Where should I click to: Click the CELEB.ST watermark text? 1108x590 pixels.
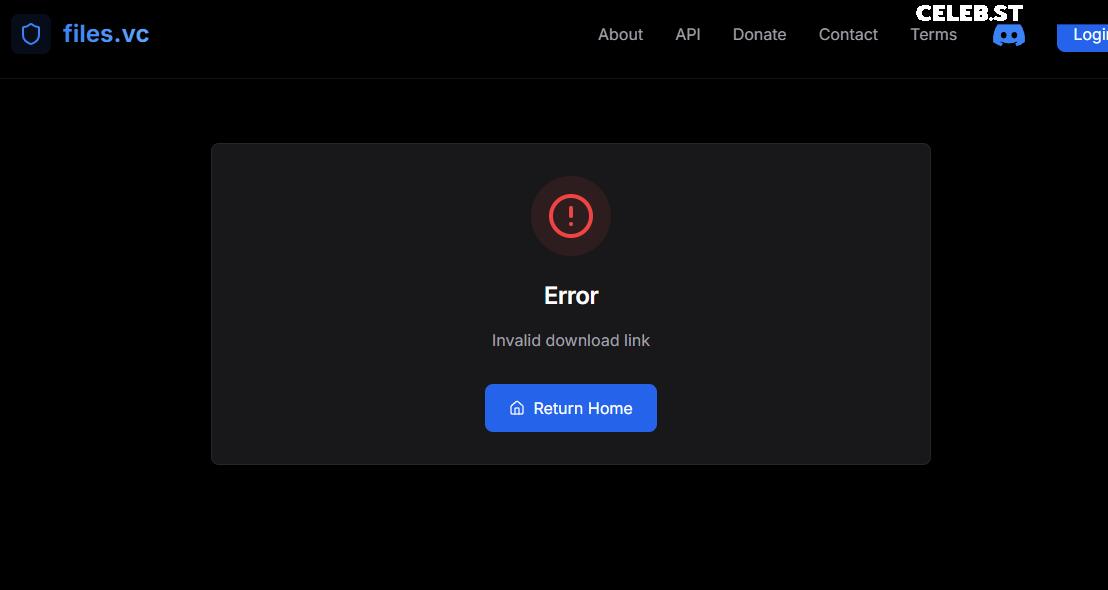tap(969, 13)
